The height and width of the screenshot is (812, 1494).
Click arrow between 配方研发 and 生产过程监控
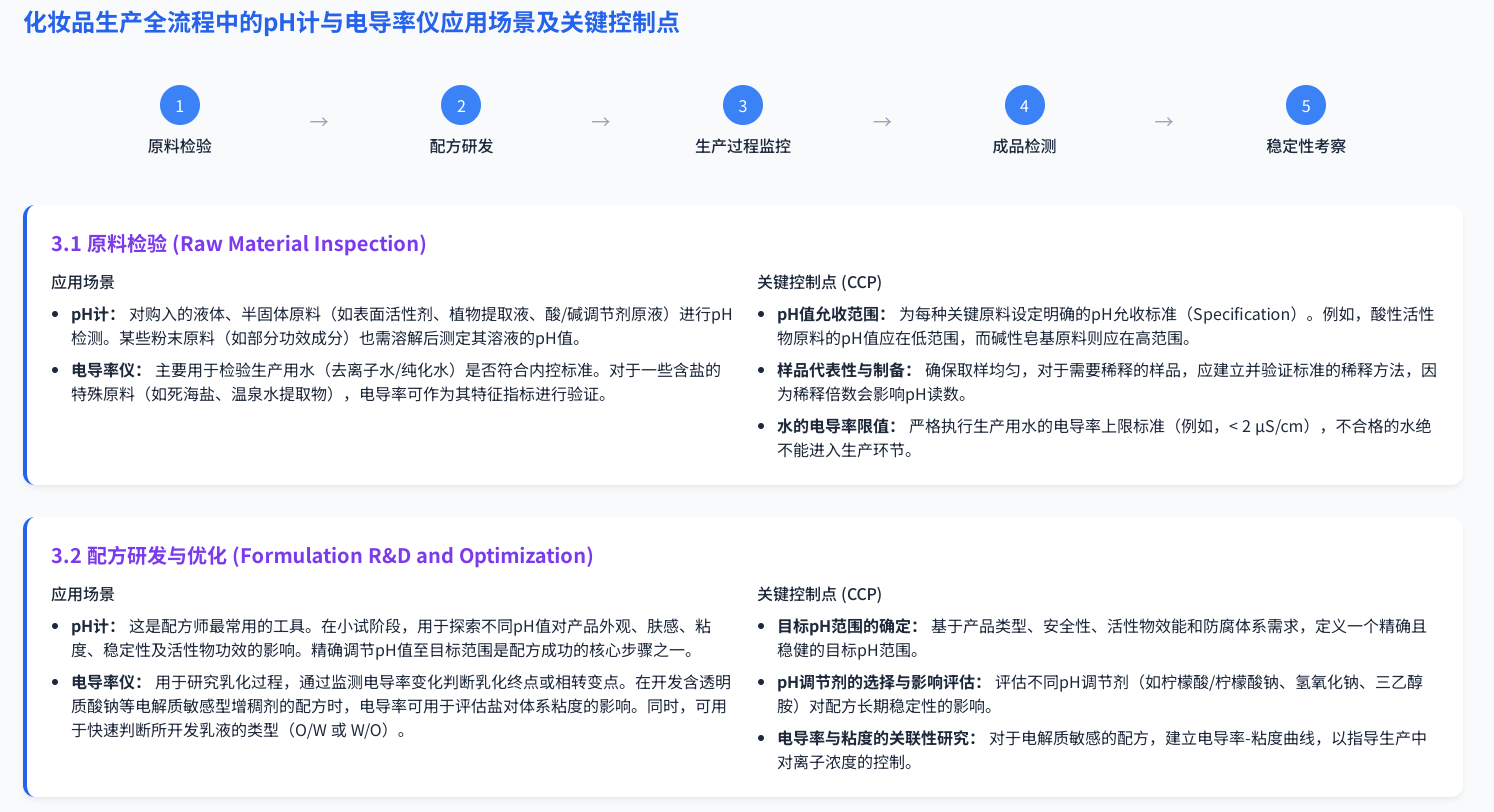[601, 122]
